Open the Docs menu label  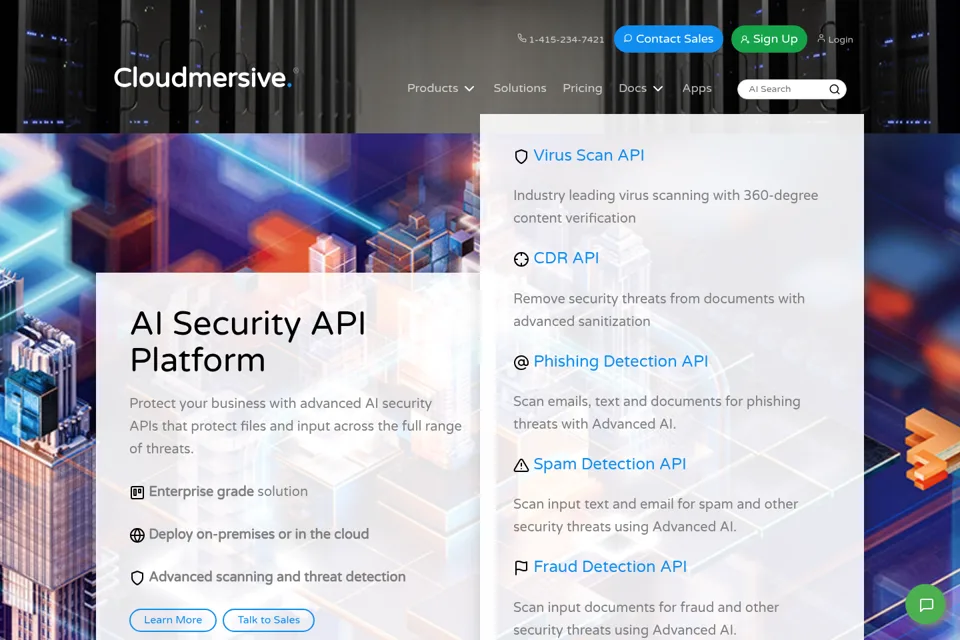(632, 88)
